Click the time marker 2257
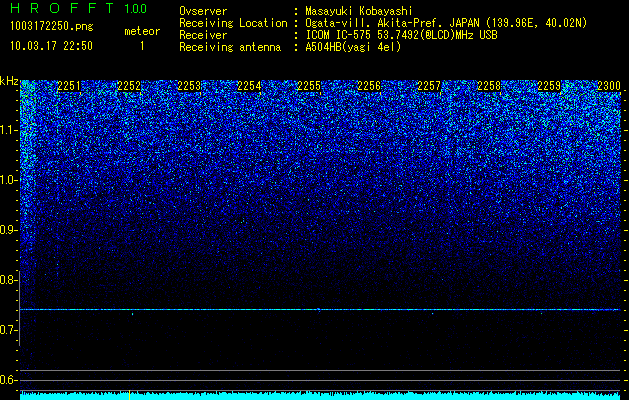The height and width of the screenshot is (400, 629). pyautogui.click(x=429, y=86)
